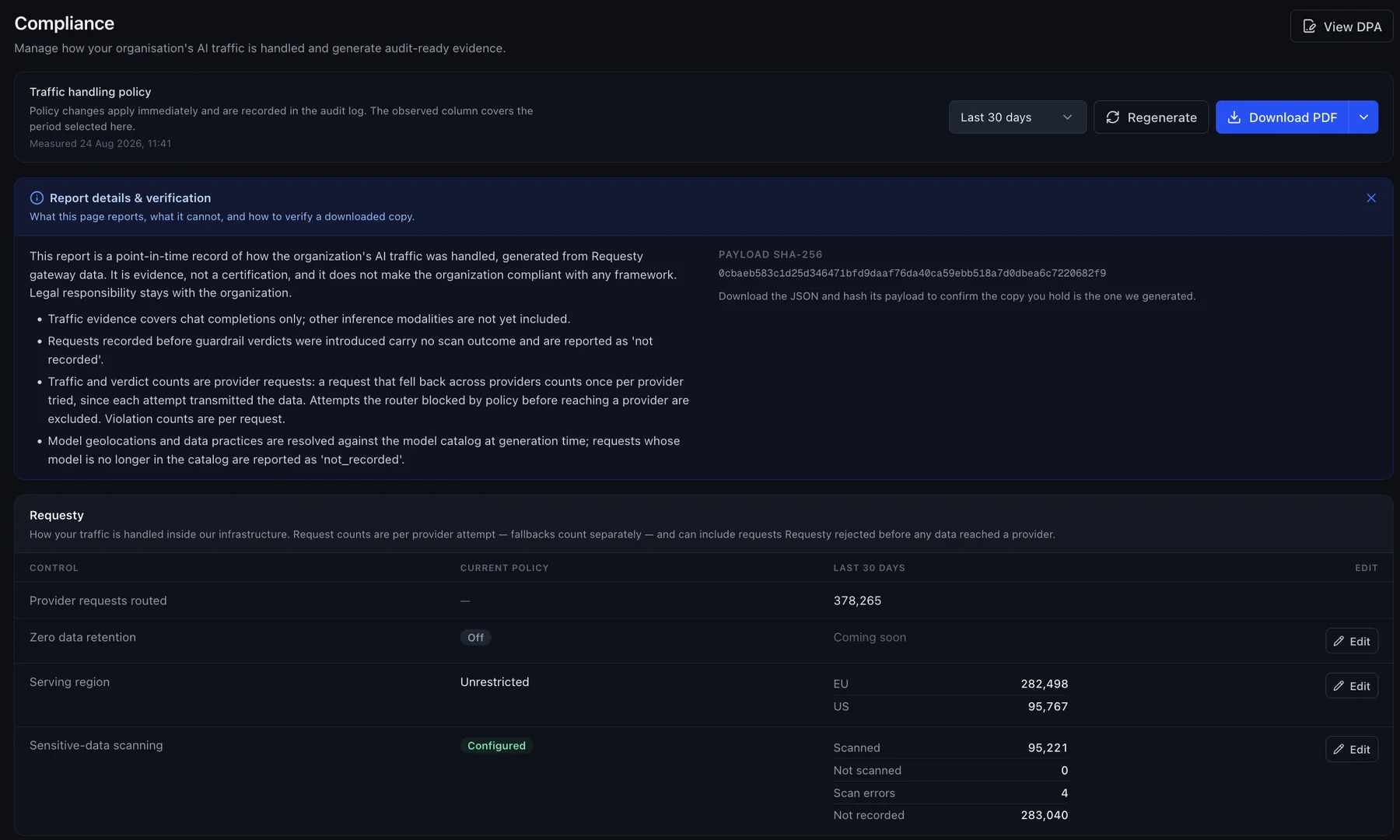Click the Requesty section heading
1400x840 pixels.
coord(57,516)
